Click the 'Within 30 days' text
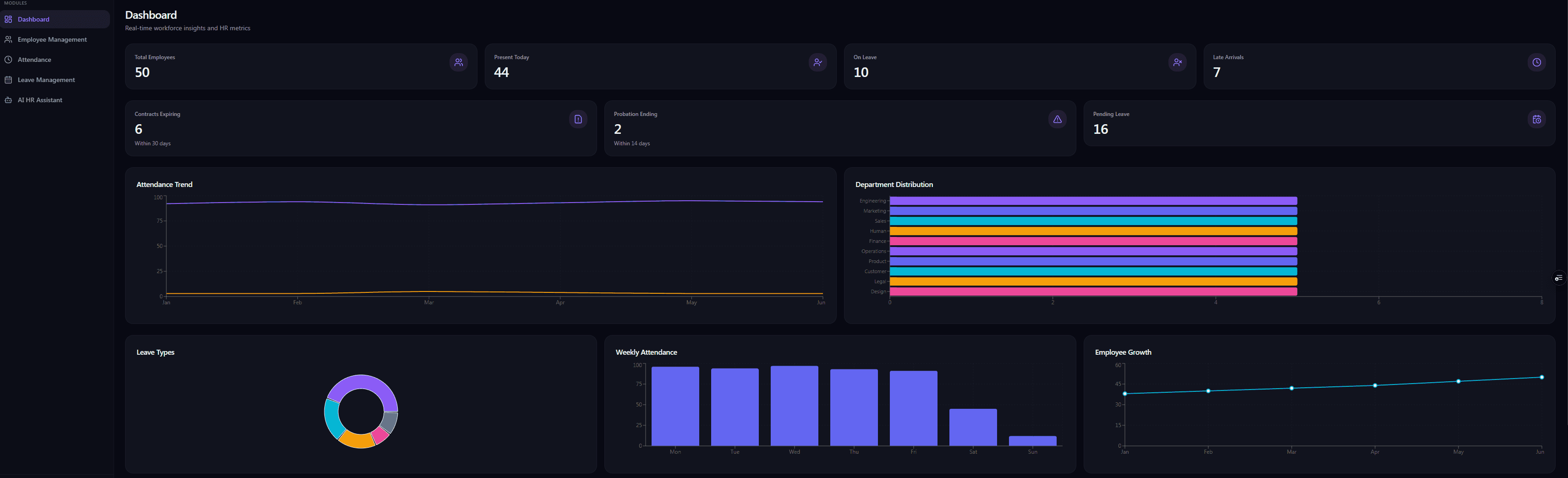 (x=153, y=144)
